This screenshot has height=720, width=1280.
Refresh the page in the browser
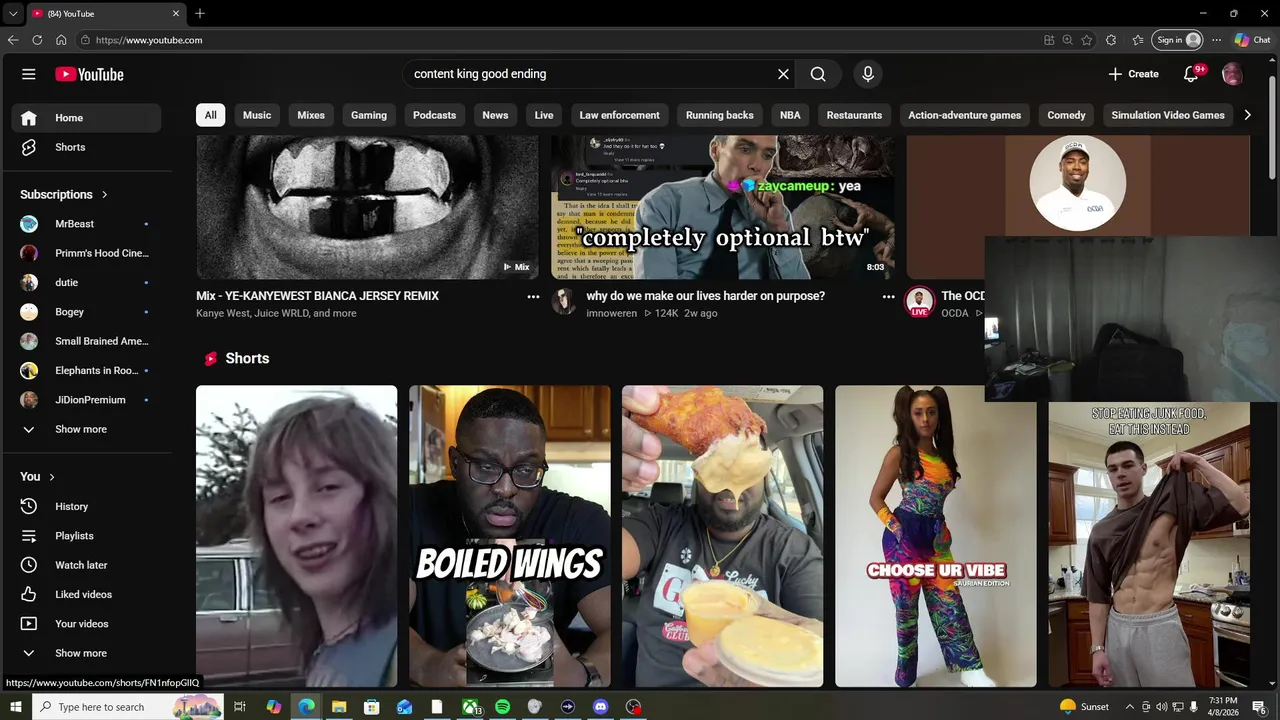coord(37,40)
